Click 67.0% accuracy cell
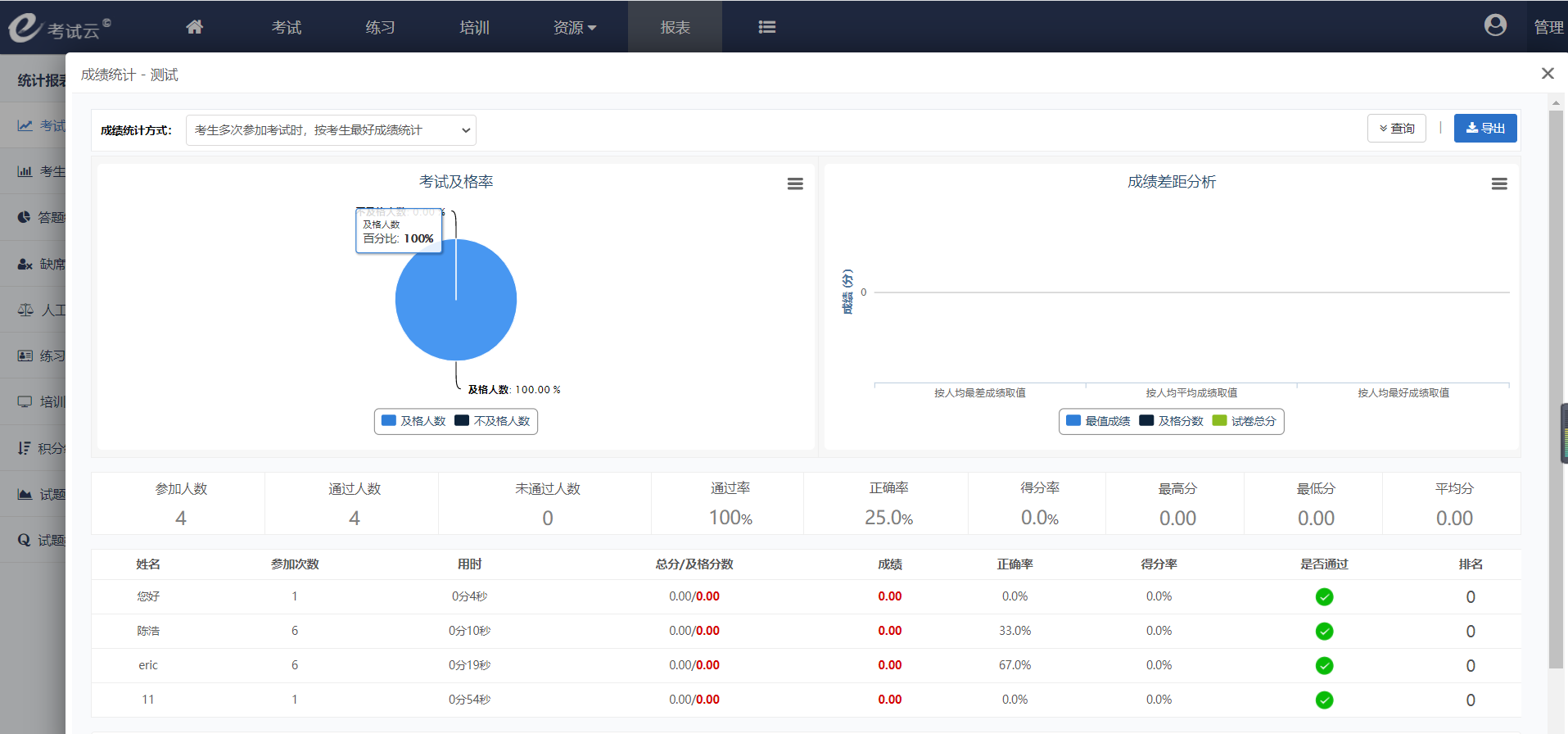Image resolution: width=1568 pixels, height=734 pixels. 1014,665
